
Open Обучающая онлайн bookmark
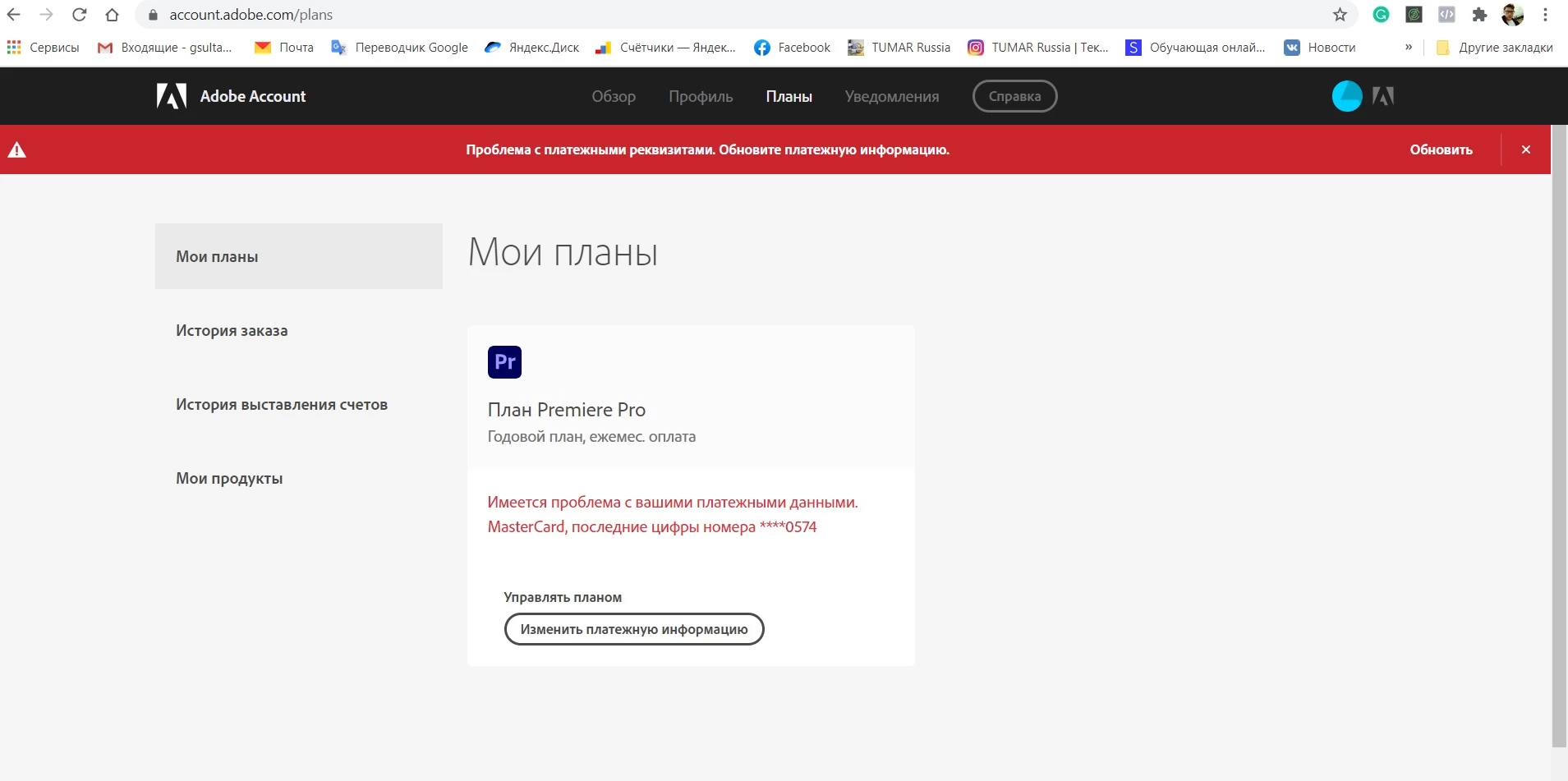click(1196, 48)
